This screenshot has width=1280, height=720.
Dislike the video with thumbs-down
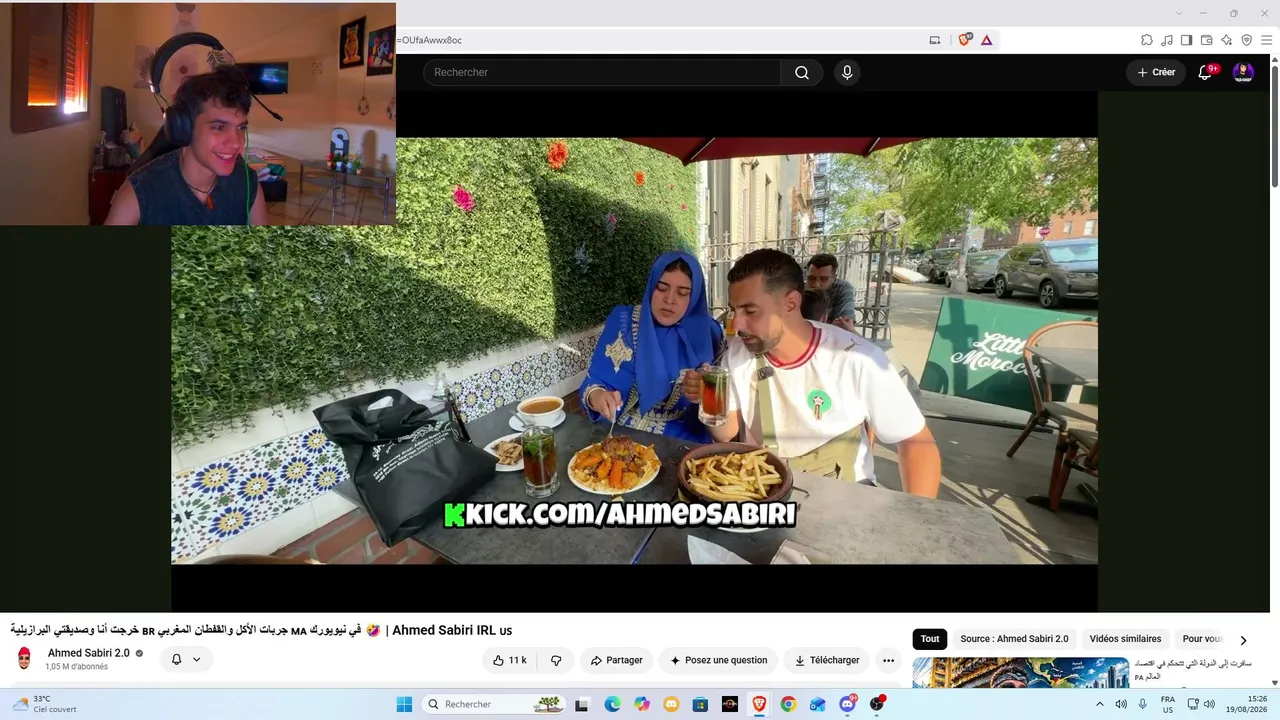coord(556,660)
